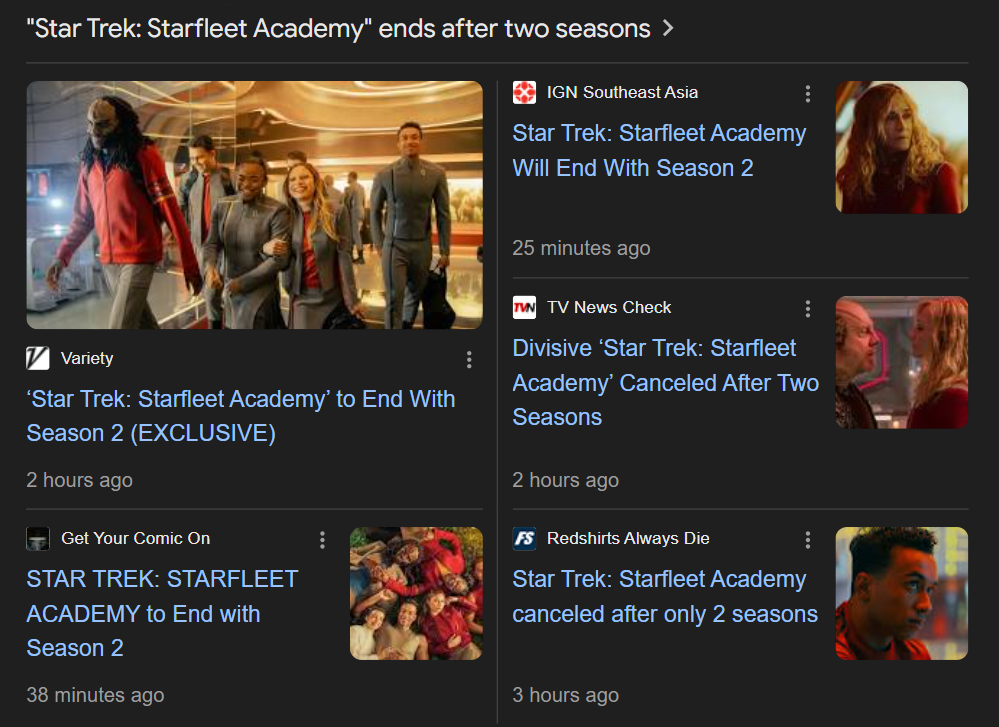
Task: Open Variety's "to End With Season 2 (EXCLUSIVE)" article
Action: (x=241, y=416)
